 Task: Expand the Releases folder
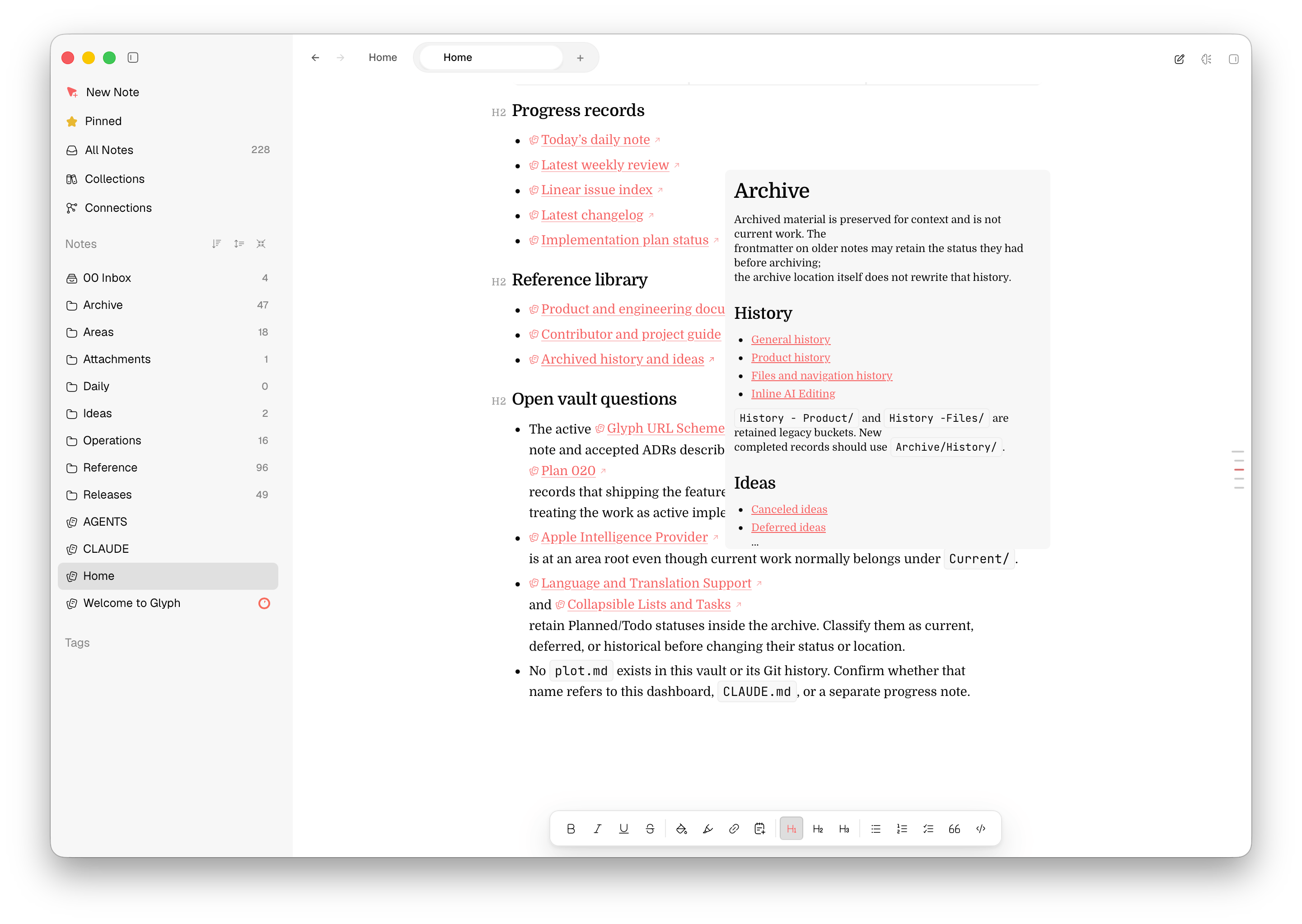click(168, 495)
